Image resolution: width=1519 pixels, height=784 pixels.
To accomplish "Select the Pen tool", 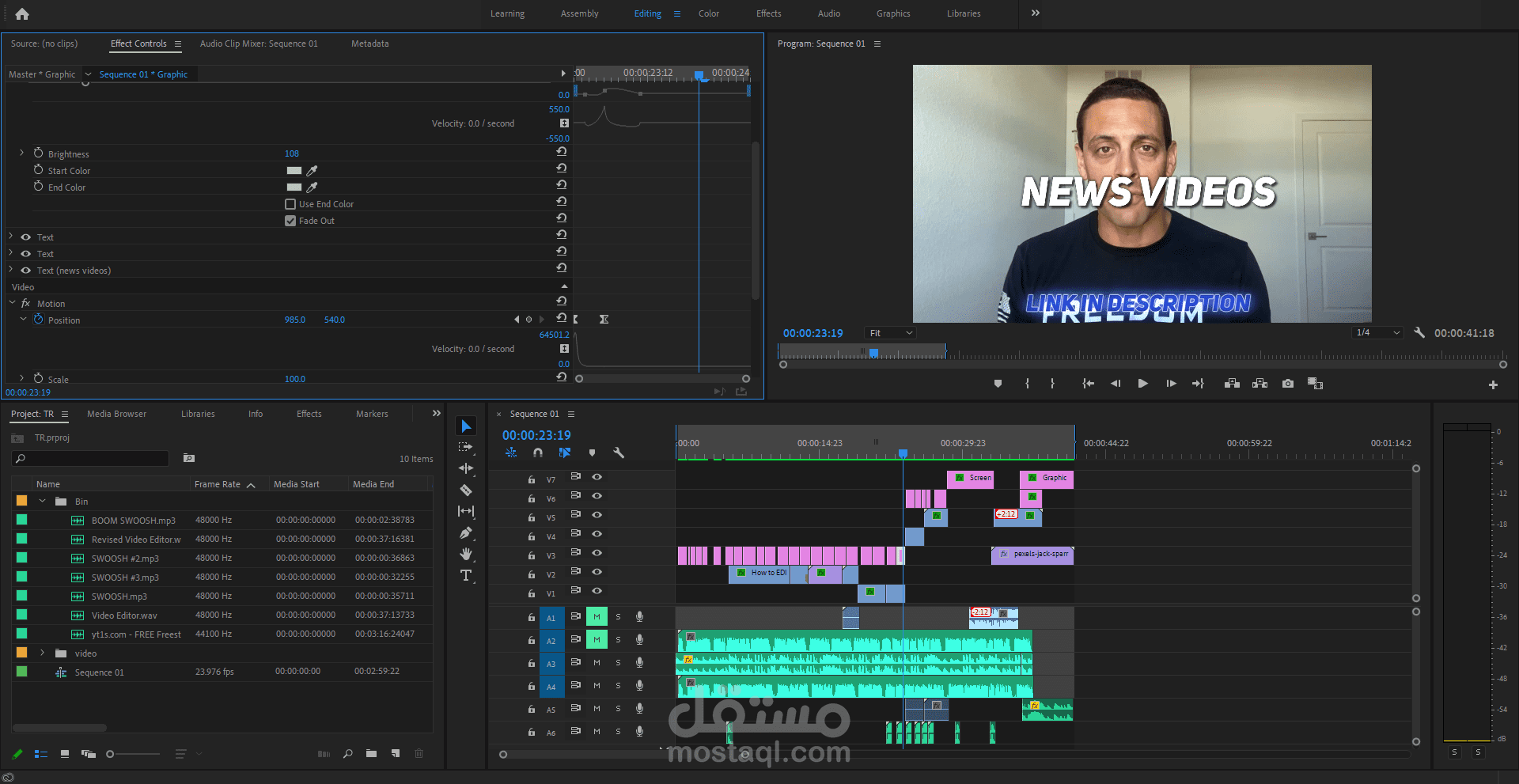I will click(x=466, y=532).
